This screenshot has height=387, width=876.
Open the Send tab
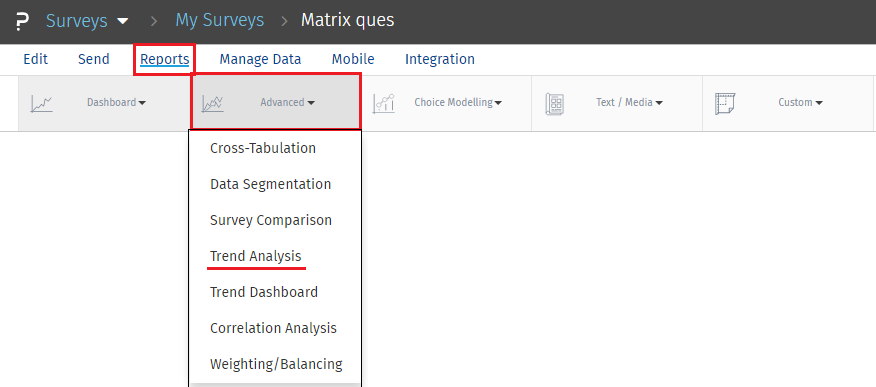94,59
